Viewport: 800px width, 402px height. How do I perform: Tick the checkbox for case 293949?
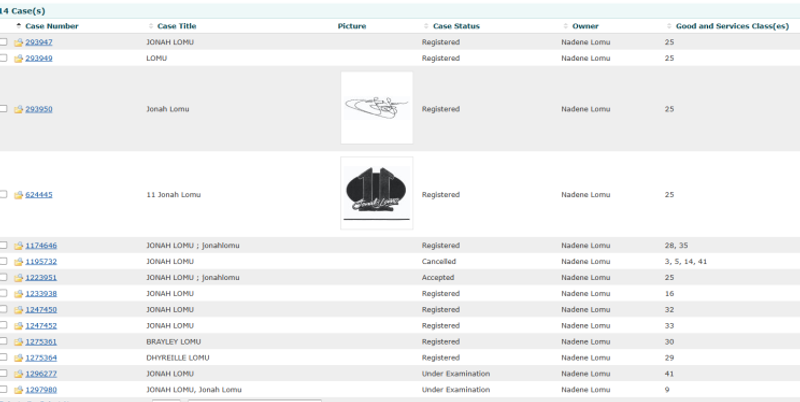click(4, 58)
